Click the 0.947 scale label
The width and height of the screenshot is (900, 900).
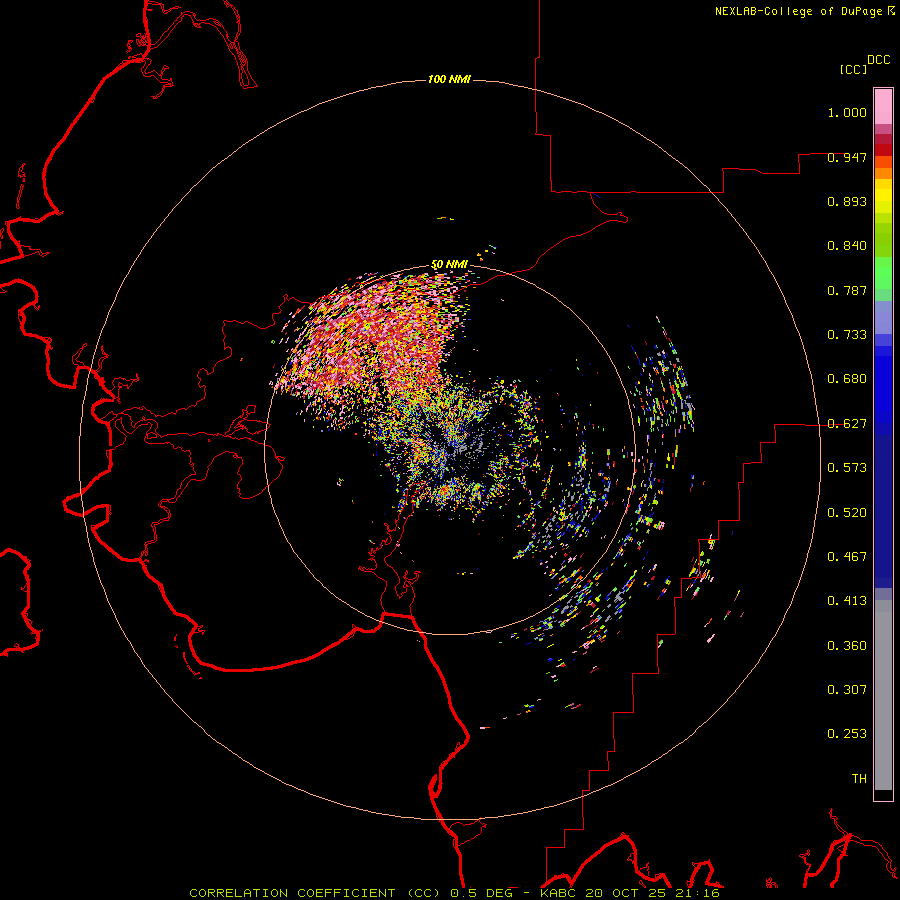click(x=847, y=157)
